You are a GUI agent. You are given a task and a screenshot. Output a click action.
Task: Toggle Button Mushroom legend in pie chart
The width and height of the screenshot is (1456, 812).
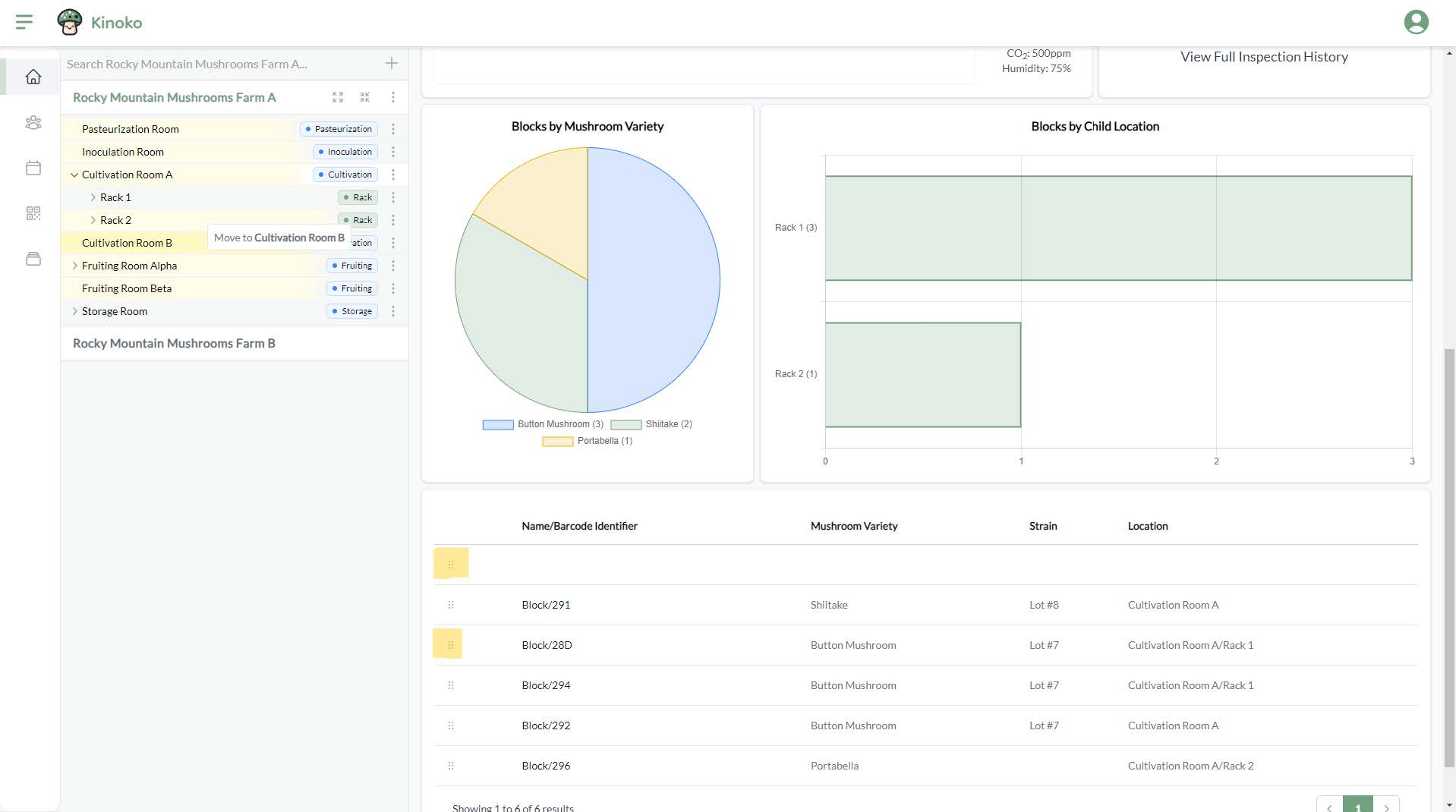pos(544,424)
